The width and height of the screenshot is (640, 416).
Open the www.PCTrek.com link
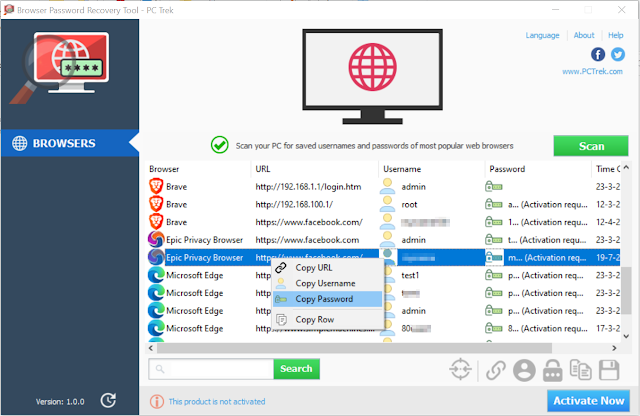click(x=592, y=71)
